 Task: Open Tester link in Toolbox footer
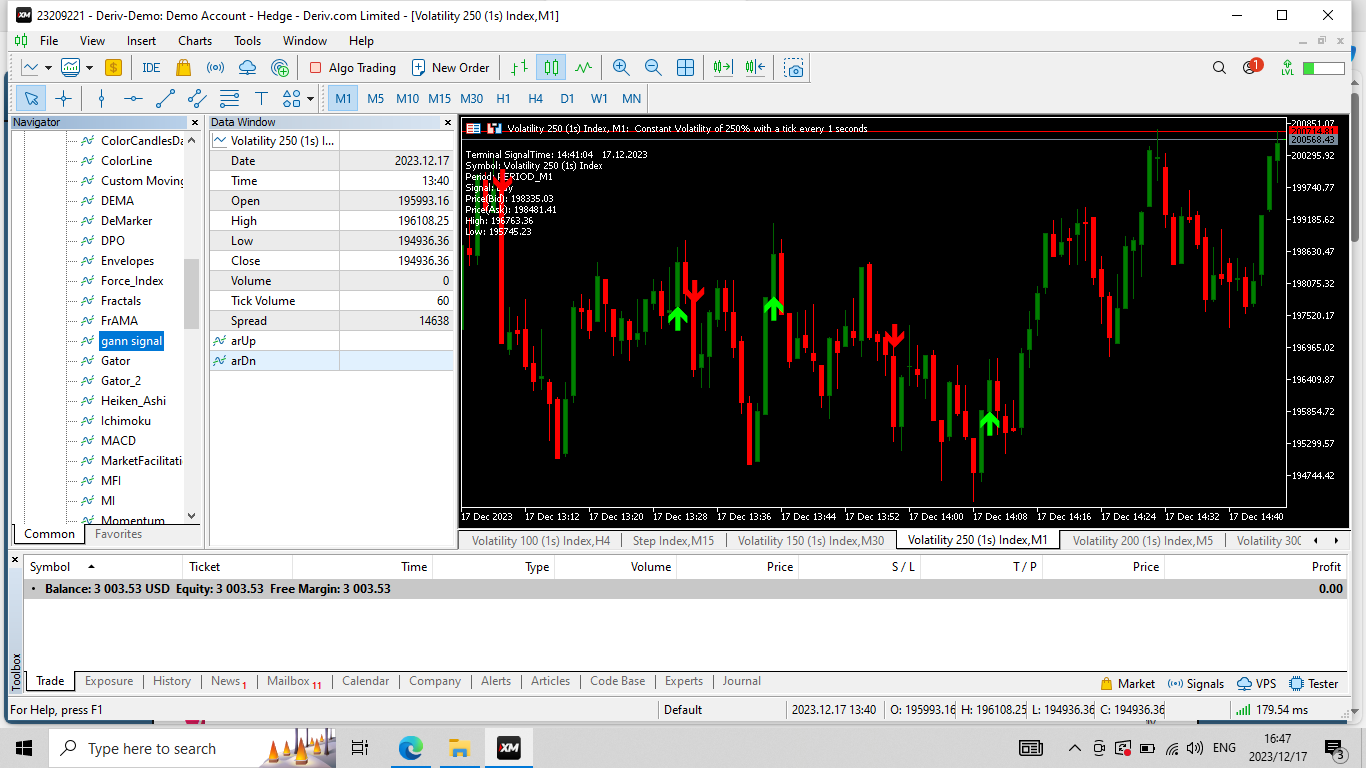(1314, 684)
